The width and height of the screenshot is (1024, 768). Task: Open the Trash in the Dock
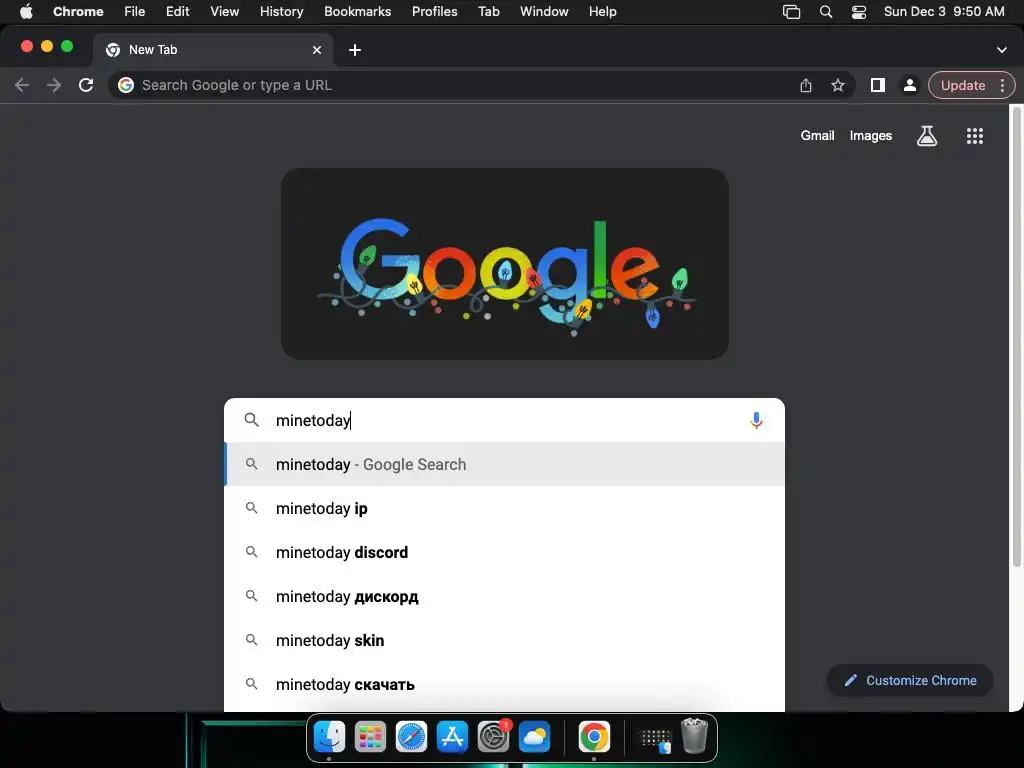694,736
